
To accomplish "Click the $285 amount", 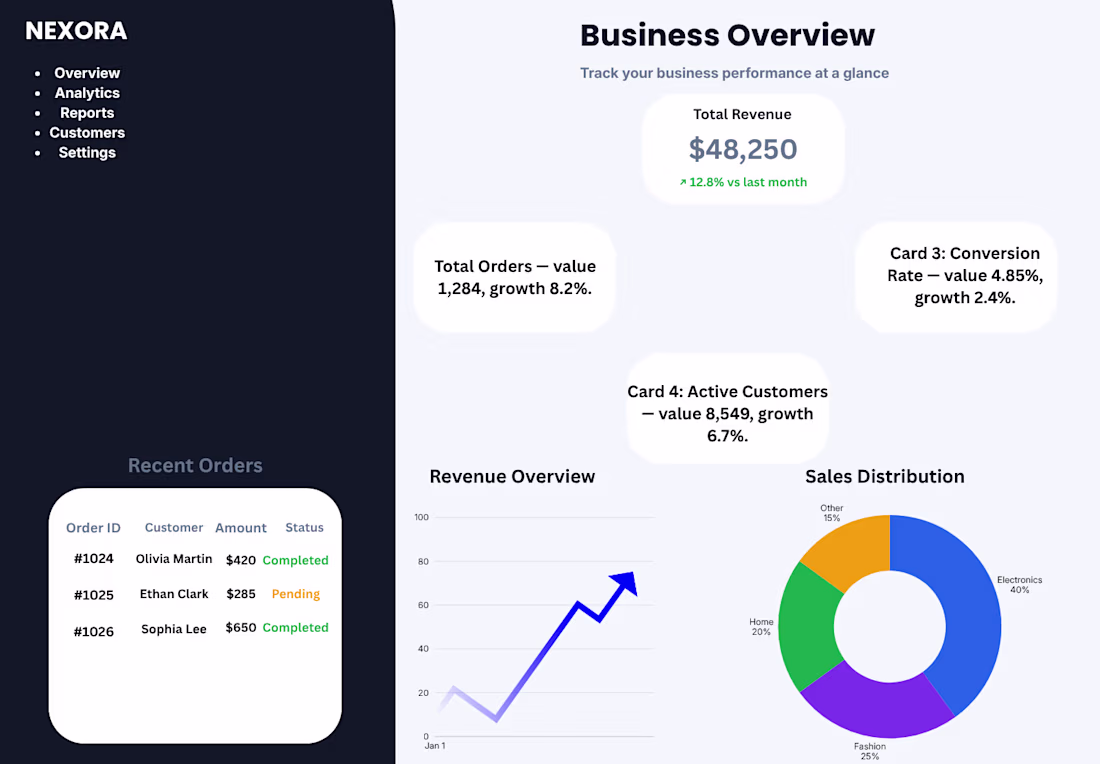I will point(241,594).
